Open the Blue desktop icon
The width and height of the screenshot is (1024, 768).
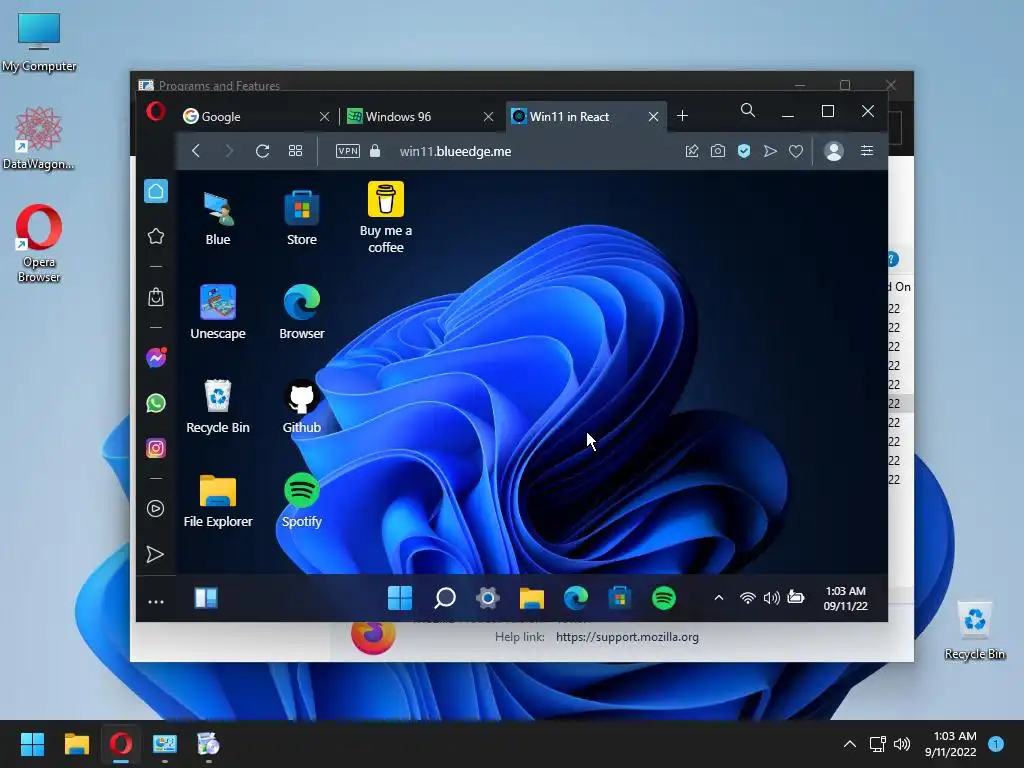tap(217, 219)
